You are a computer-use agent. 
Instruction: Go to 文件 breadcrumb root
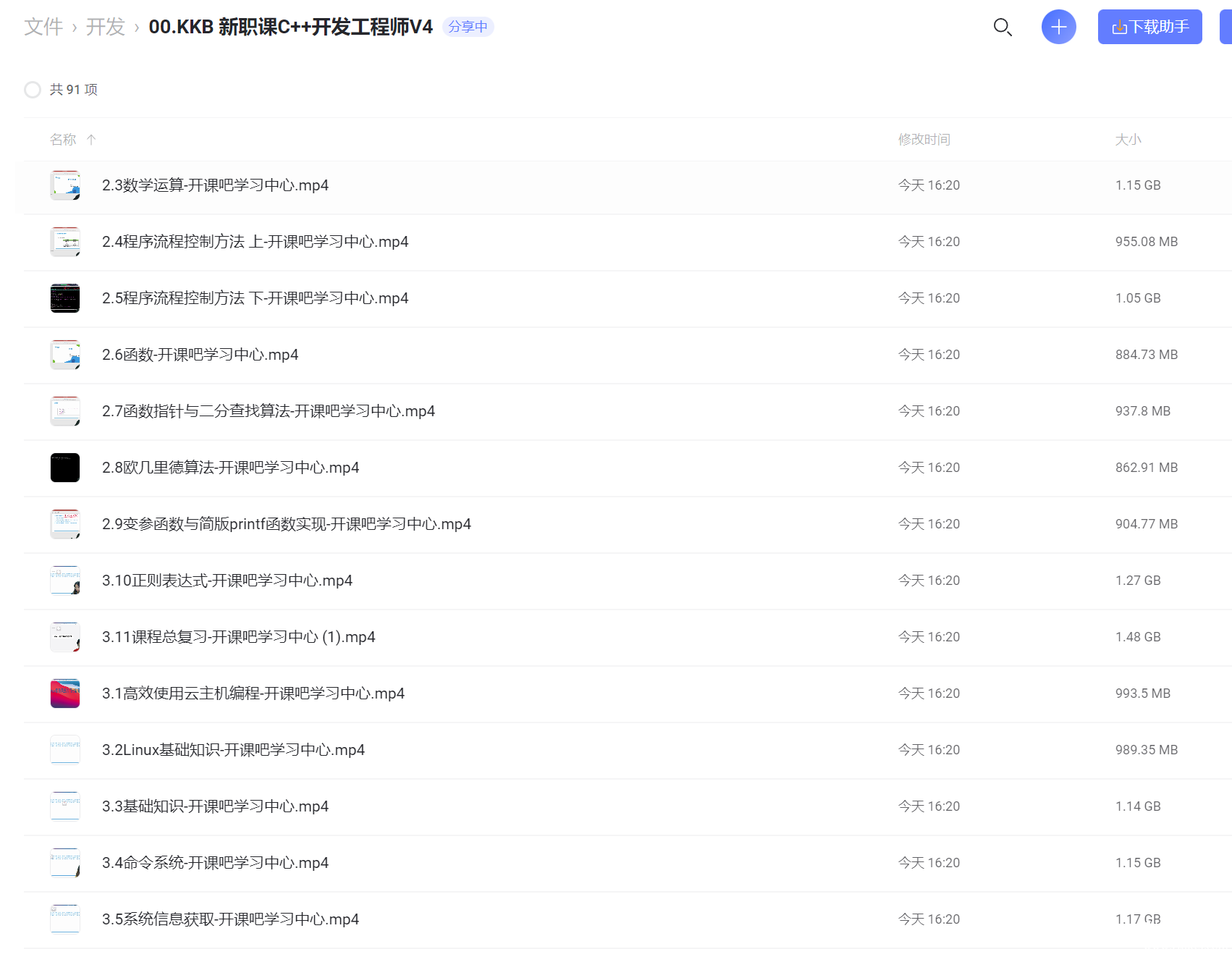[43, 27]
